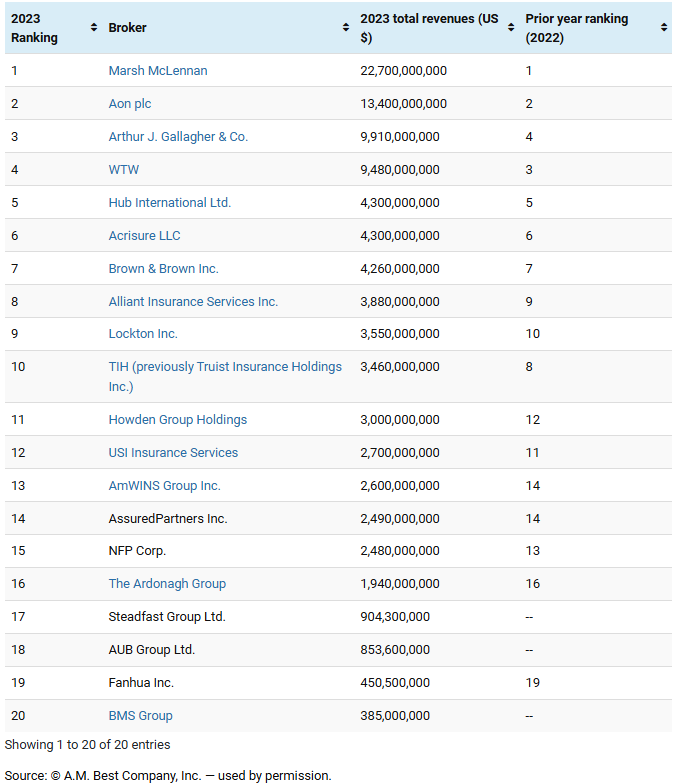The height and width of the screenshot is (783, 675).
Task: Click the WTW broker link
Action: tap(124, 170)
